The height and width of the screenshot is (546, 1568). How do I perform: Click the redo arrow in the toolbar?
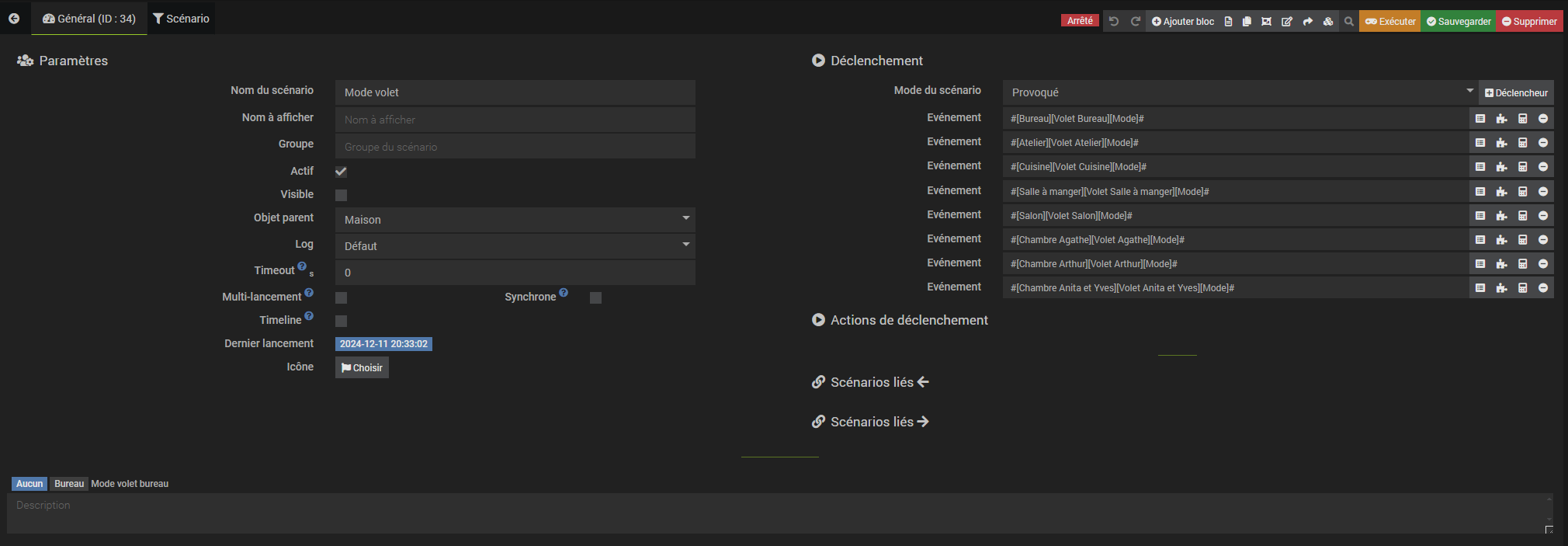point(1135,21)
